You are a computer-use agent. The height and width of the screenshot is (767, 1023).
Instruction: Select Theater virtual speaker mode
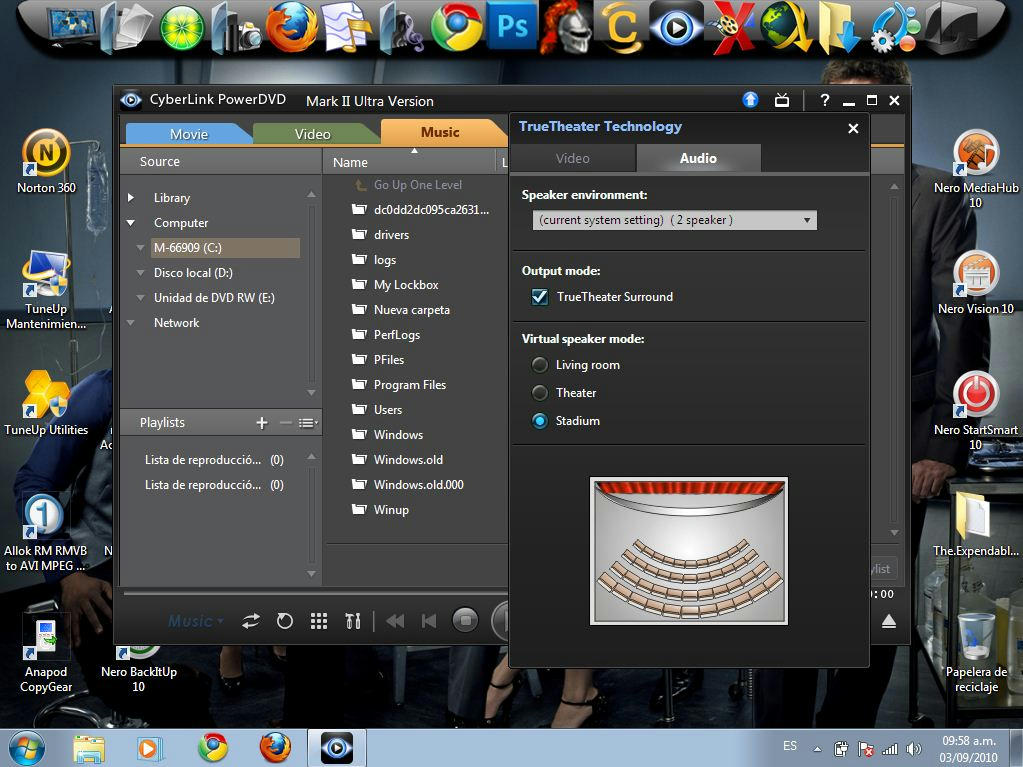pyautogui.click(x=540, y=393)
